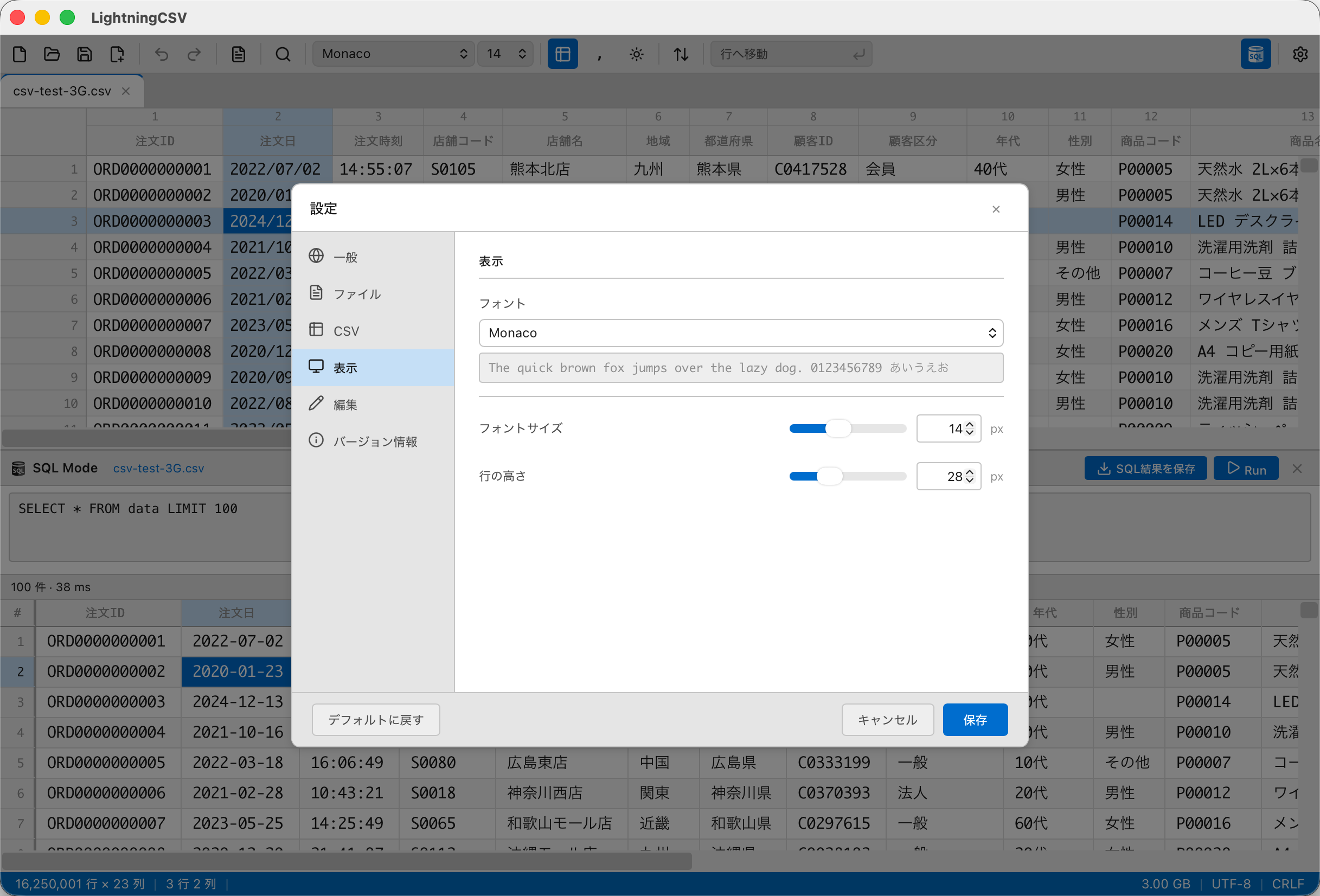
Task: Click the キャンセル button
Action: 887,720
